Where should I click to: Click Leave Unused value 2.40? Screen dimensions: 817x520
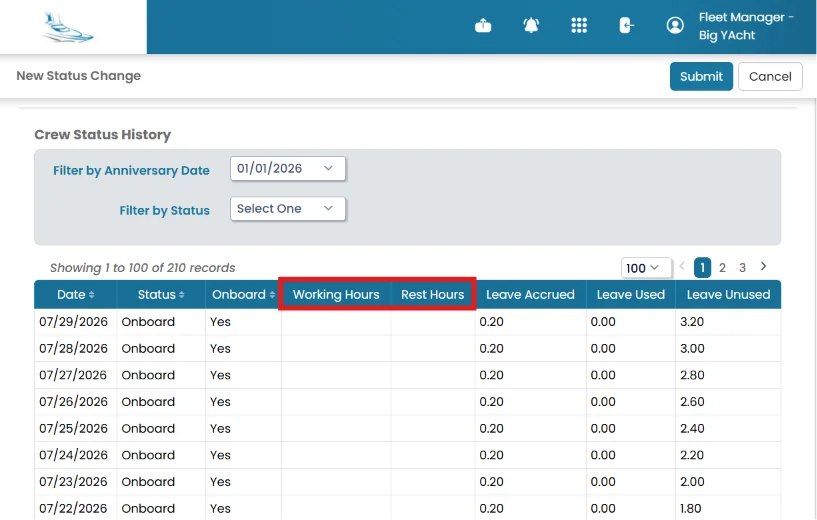tap(692, 428)
